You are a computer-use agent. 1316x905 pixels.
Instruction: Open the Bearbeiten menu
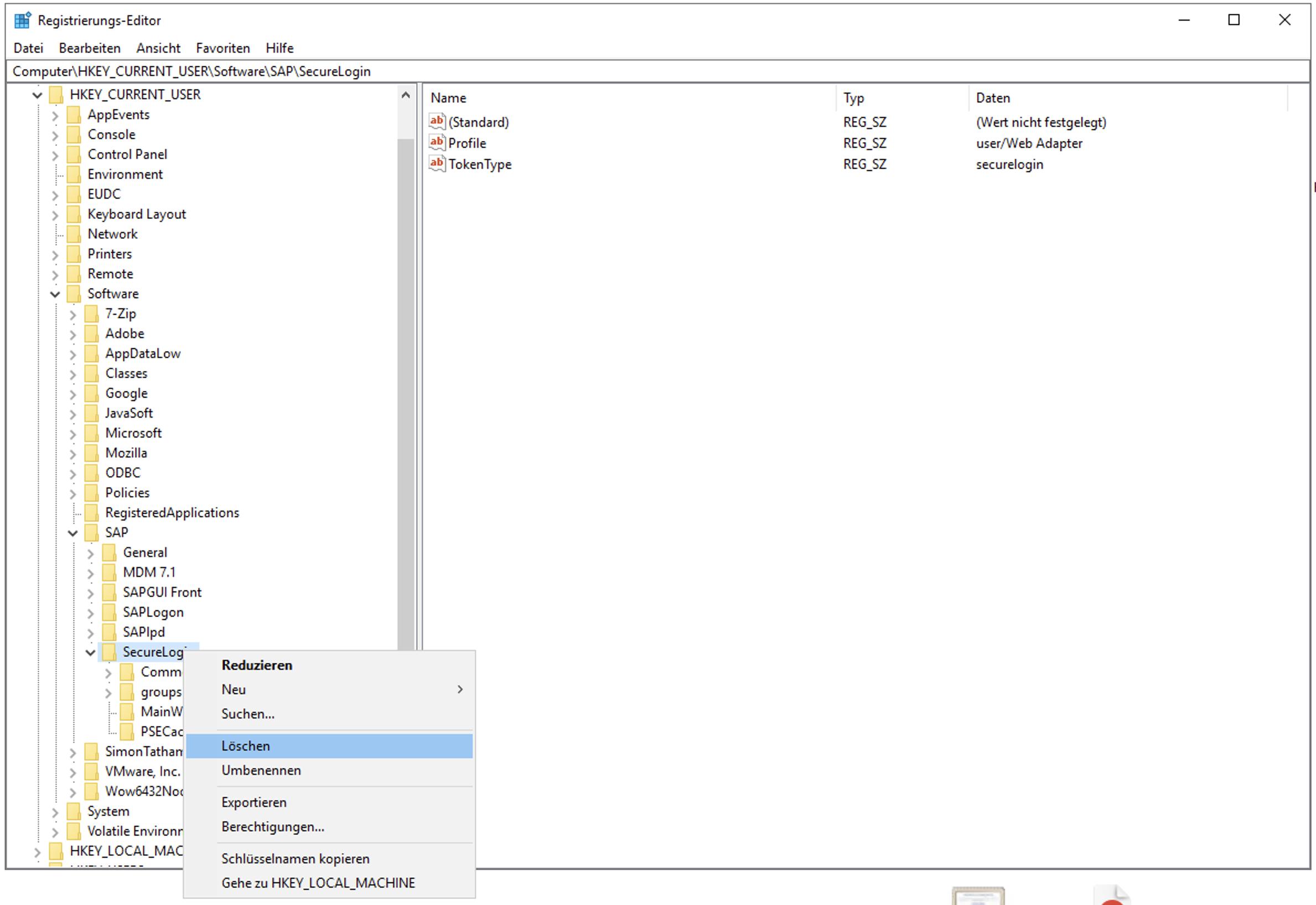coord(90,48)
